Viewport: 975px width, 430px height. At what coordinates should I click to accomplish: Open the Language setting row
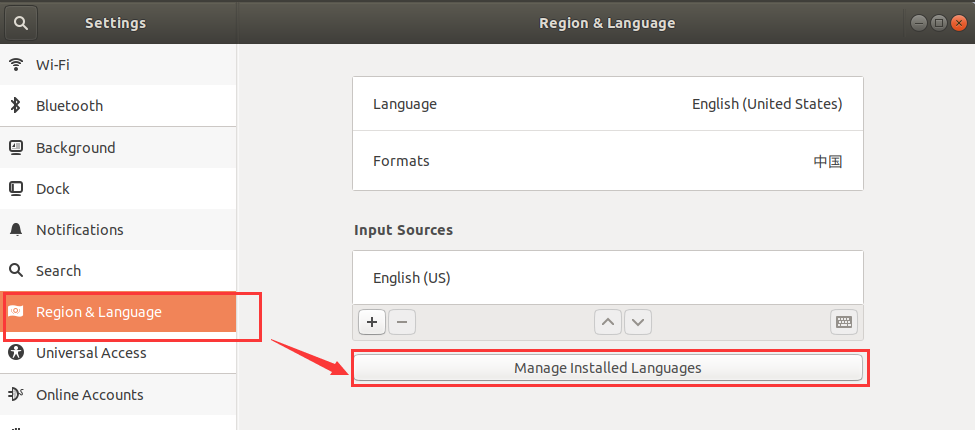[607, 104]
